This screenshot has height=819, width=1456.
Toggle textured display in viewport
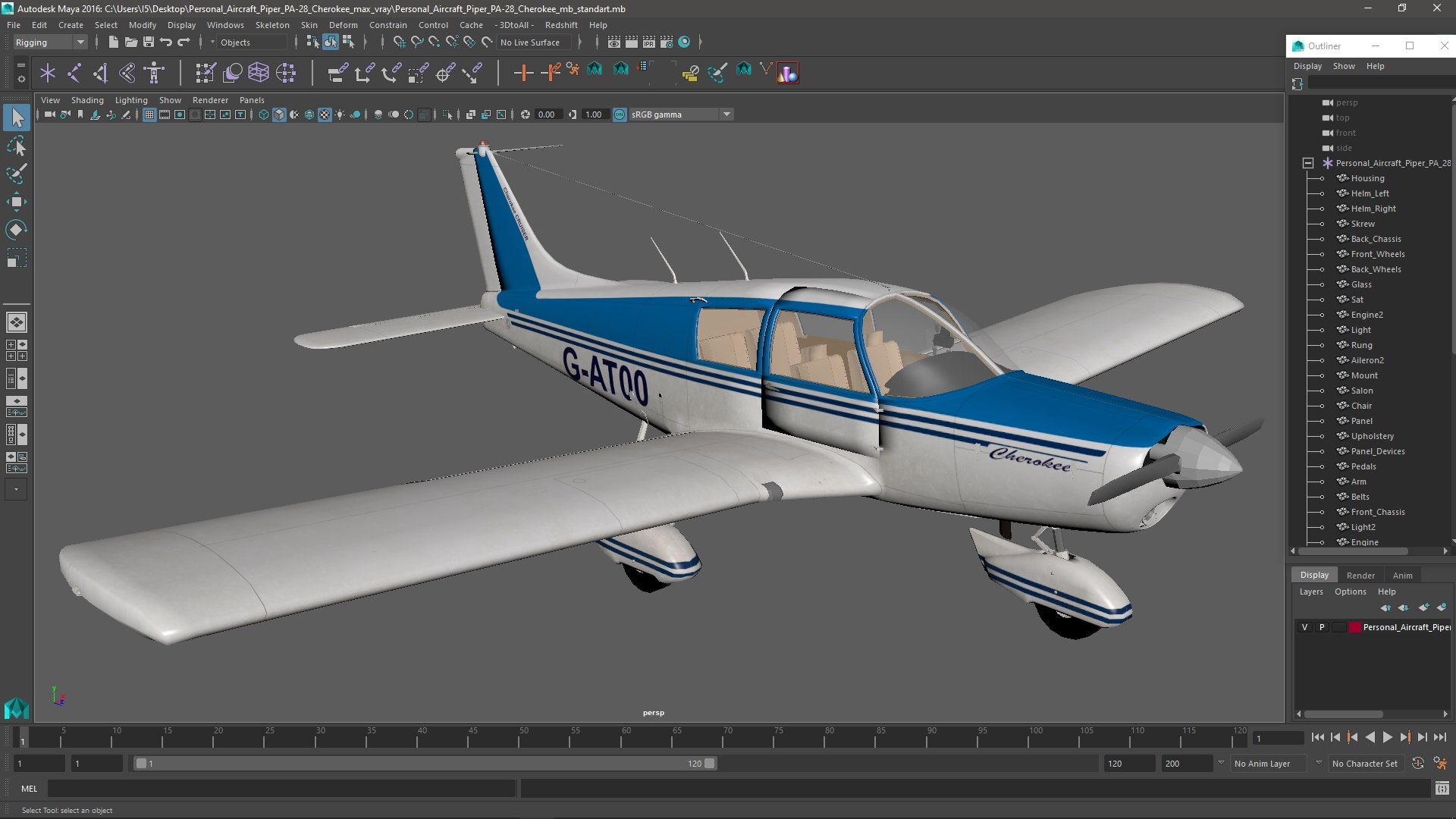click(325, 115)
